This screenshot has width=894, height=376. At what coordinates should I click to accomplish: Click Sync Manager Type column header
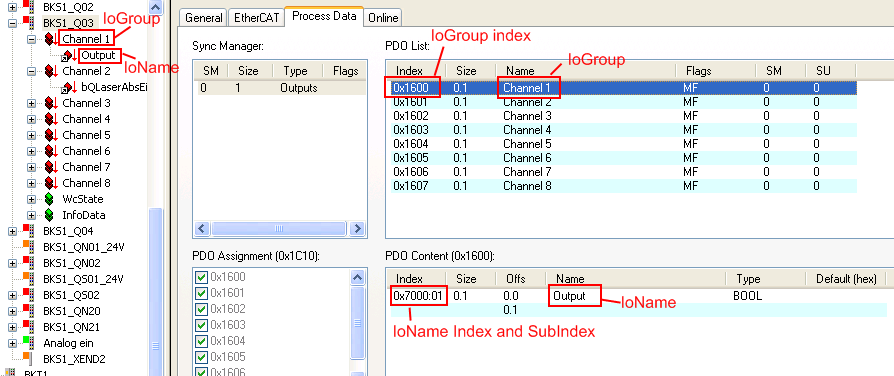tap(296, 71)
